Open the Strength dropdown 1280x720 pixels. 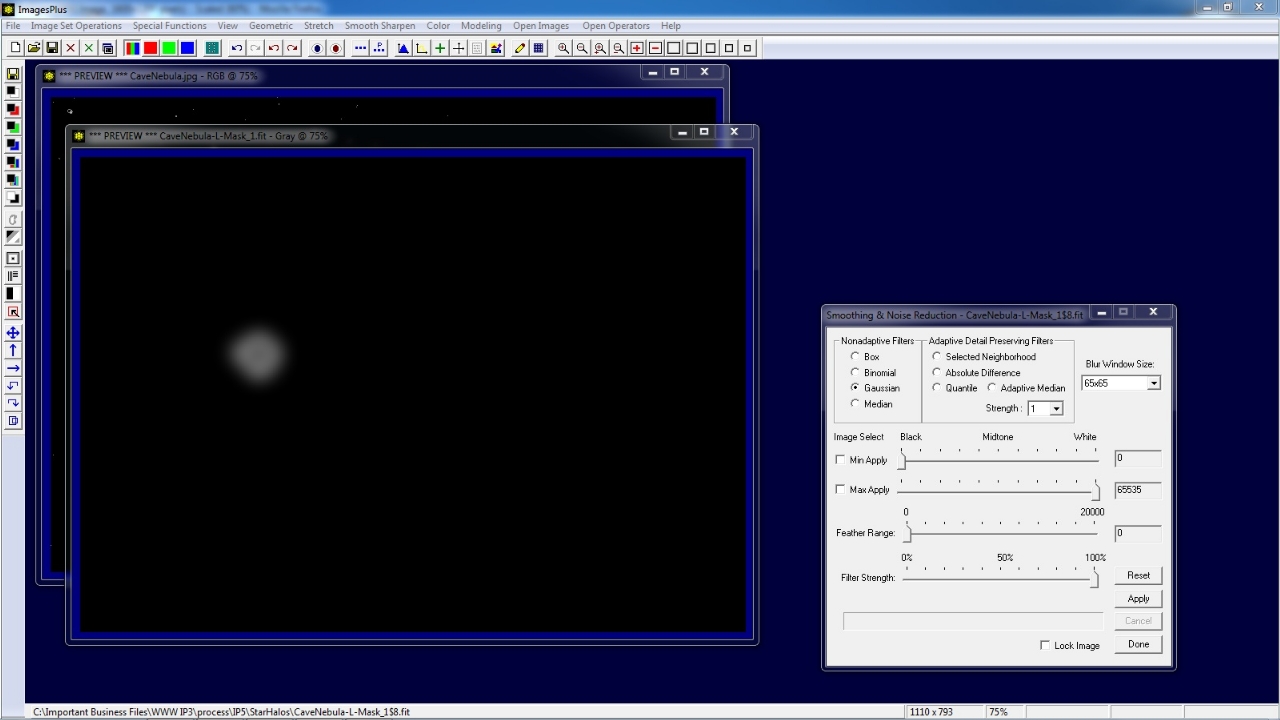pyautogui.click(x=1056, y=409)
